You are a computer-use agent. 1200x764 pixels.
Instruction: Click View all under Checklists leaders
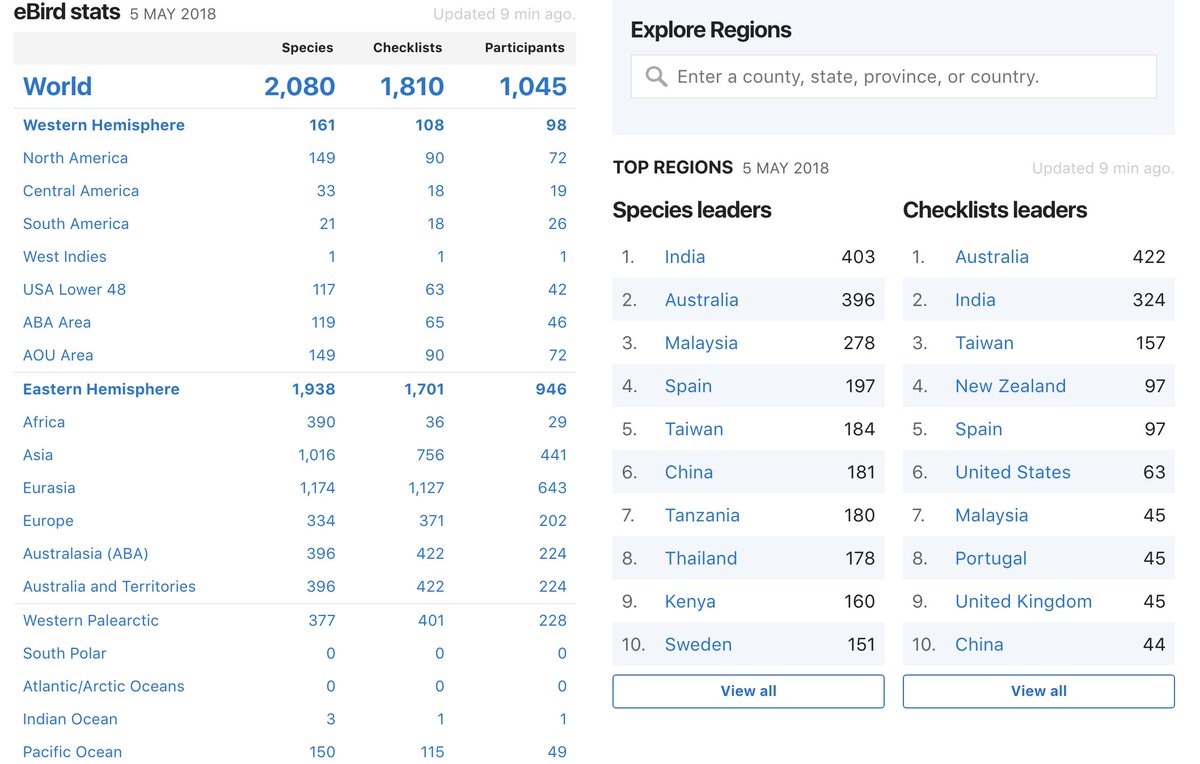point(1038,691)
